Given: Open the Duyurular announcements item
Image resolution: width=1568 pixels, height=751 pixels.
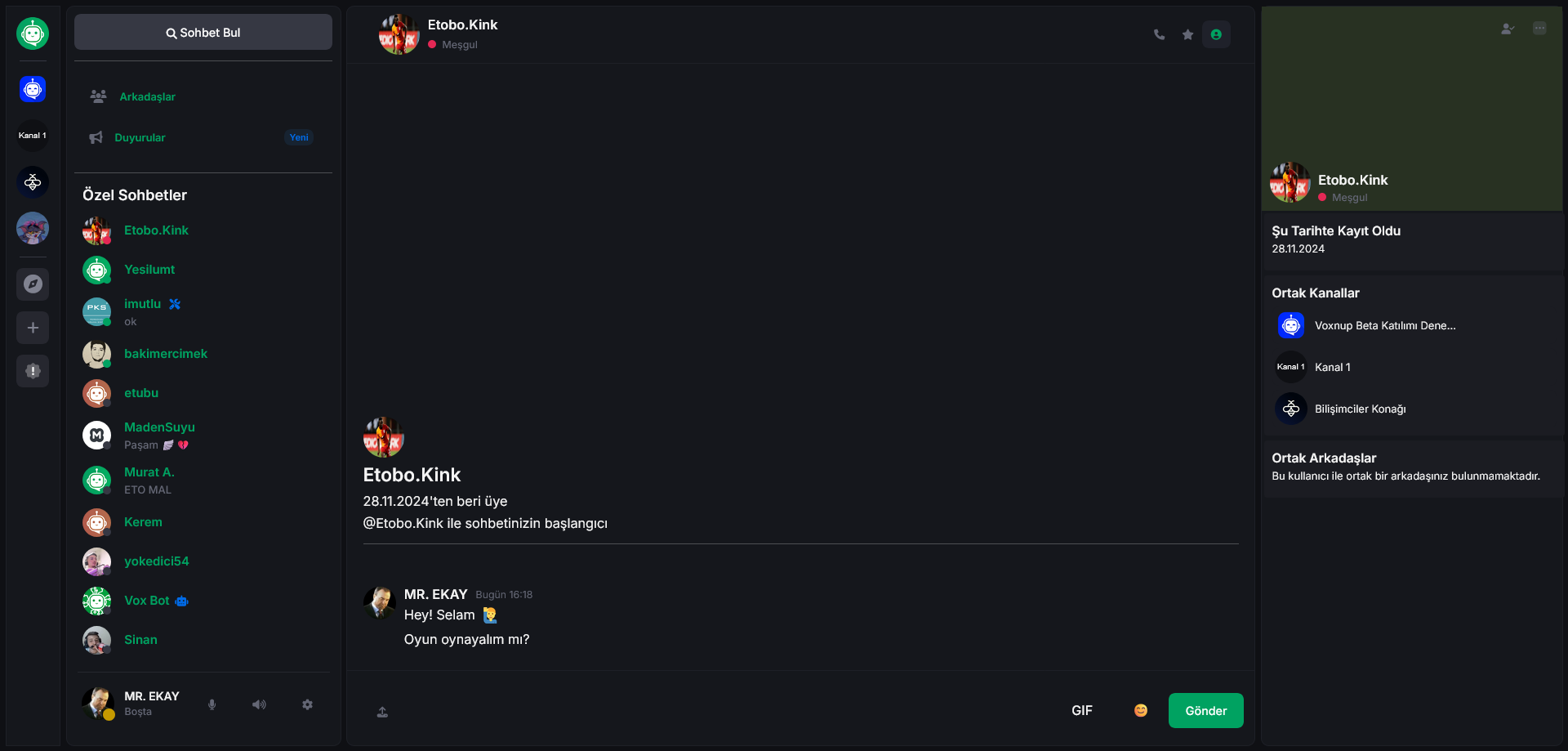Looking at the screenshot, I should pos(140,137).
